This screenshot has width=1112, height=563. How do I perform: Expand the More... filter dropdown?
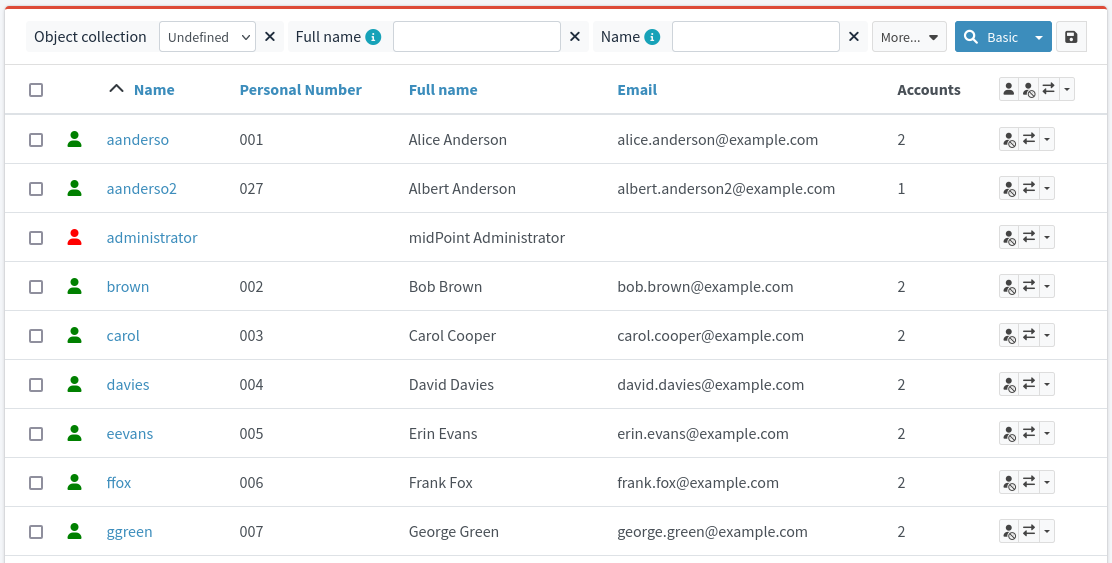[909, 37]
